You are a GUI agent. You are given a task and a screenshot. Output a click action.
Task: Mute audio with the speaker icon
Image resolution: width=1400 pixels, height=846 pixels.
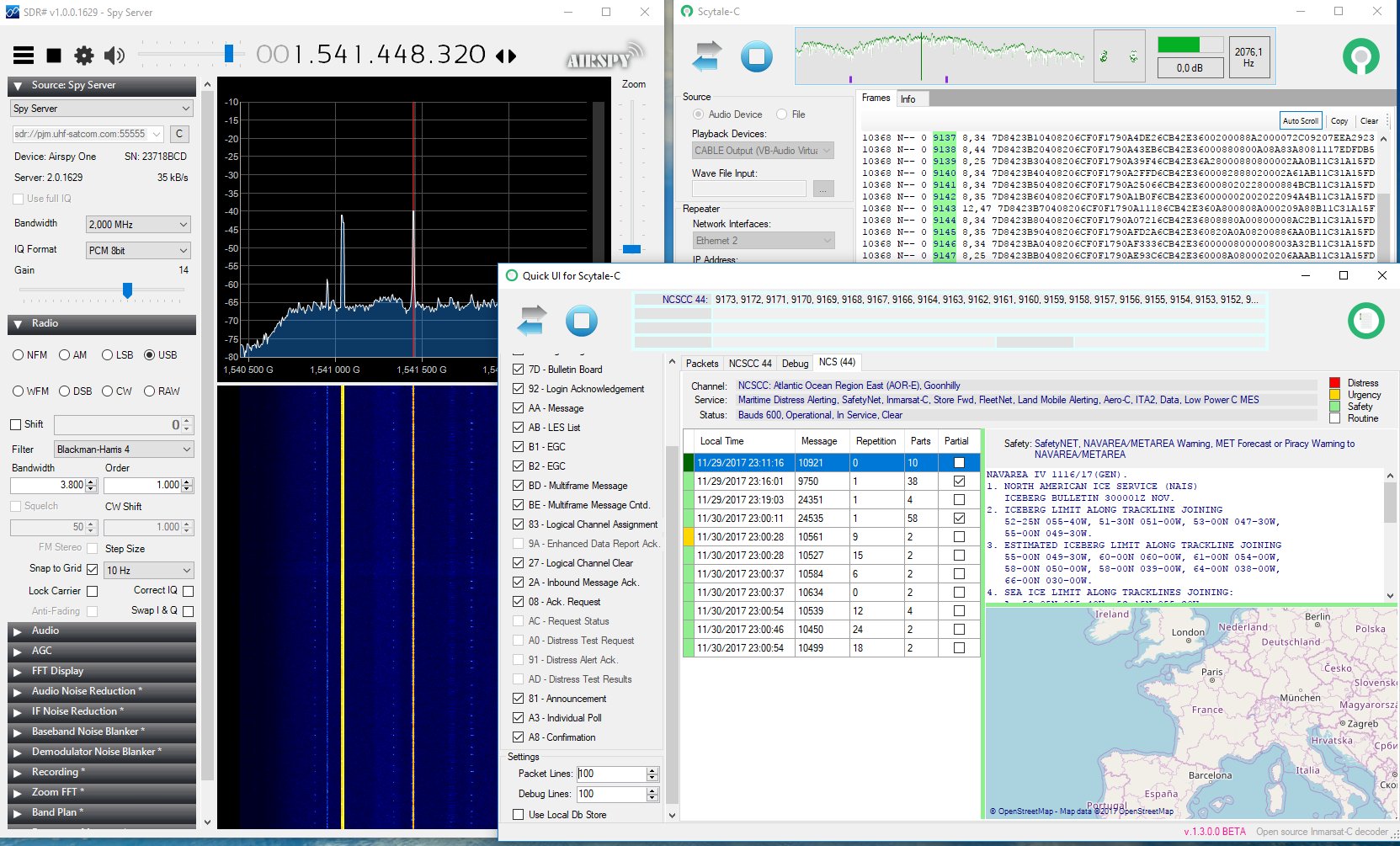114,56
